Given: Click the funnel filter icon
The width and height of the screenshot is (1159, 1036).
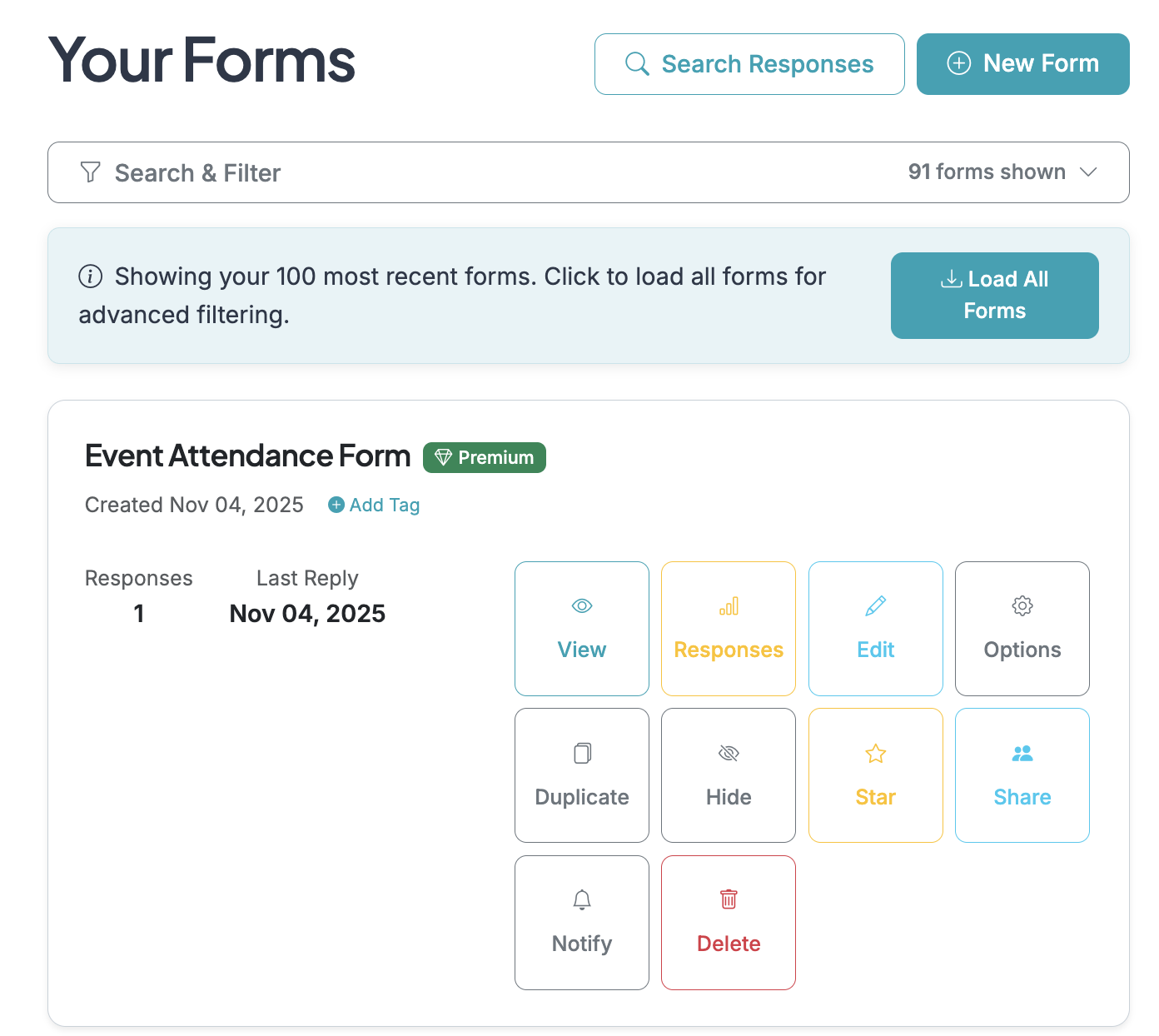Looking at the screenshot, I should 90,172.
